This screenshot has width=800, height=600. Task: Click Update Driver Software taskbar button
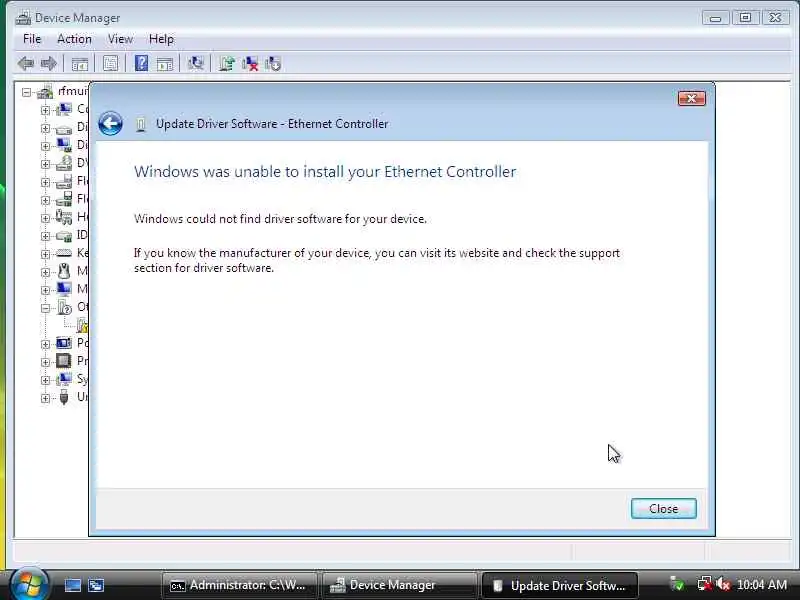click(559, 585)
